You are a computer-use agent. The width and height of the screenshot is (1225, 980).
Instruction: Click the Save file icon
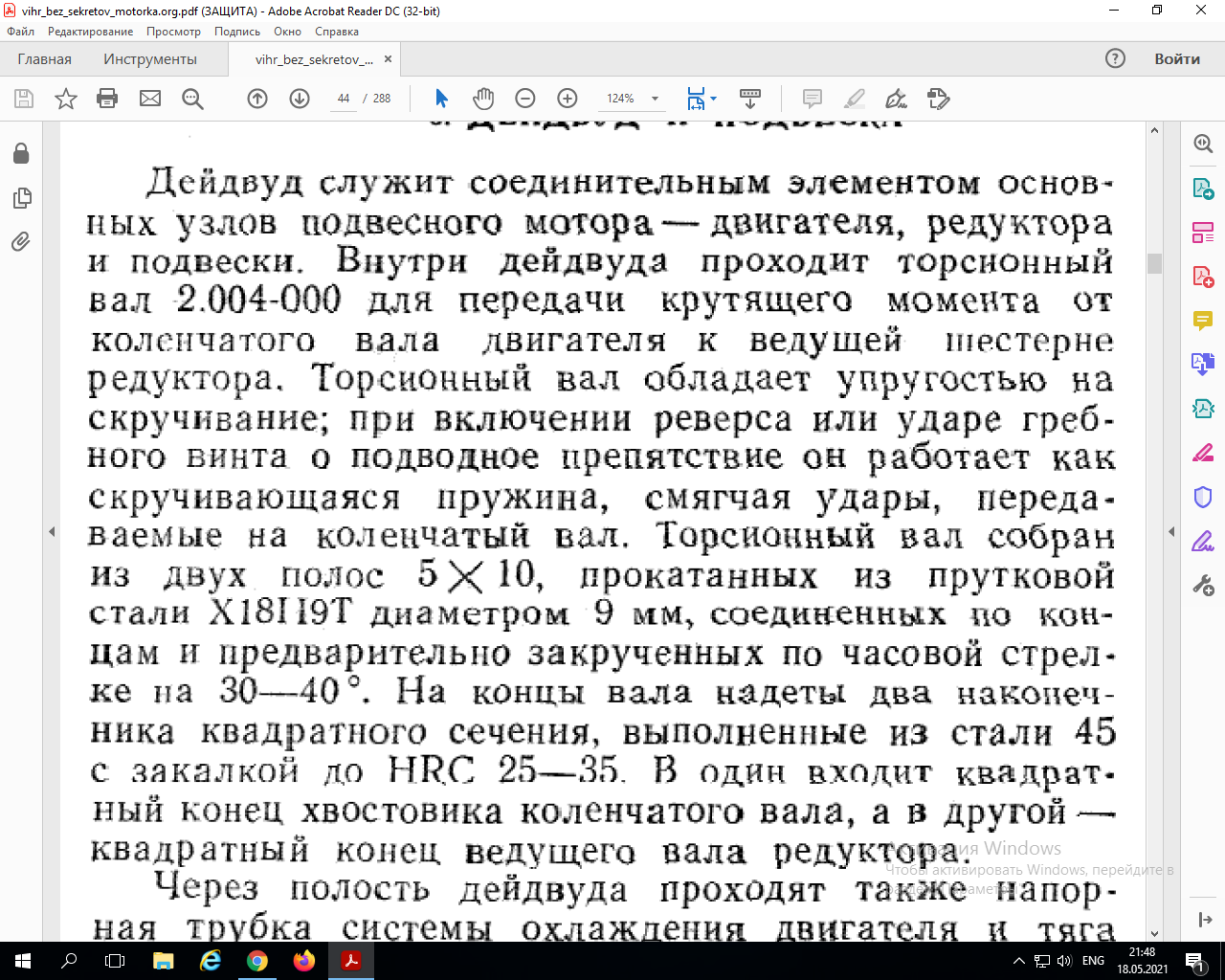pyautogui.click(x=24, y=99)
